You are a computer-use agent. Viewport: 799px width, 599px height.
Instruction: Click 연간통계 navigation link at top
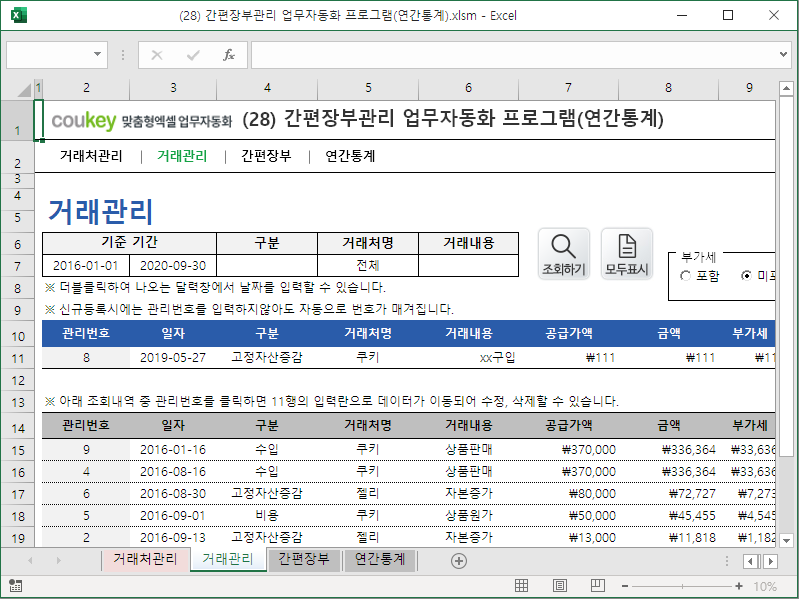click(350, 156)
